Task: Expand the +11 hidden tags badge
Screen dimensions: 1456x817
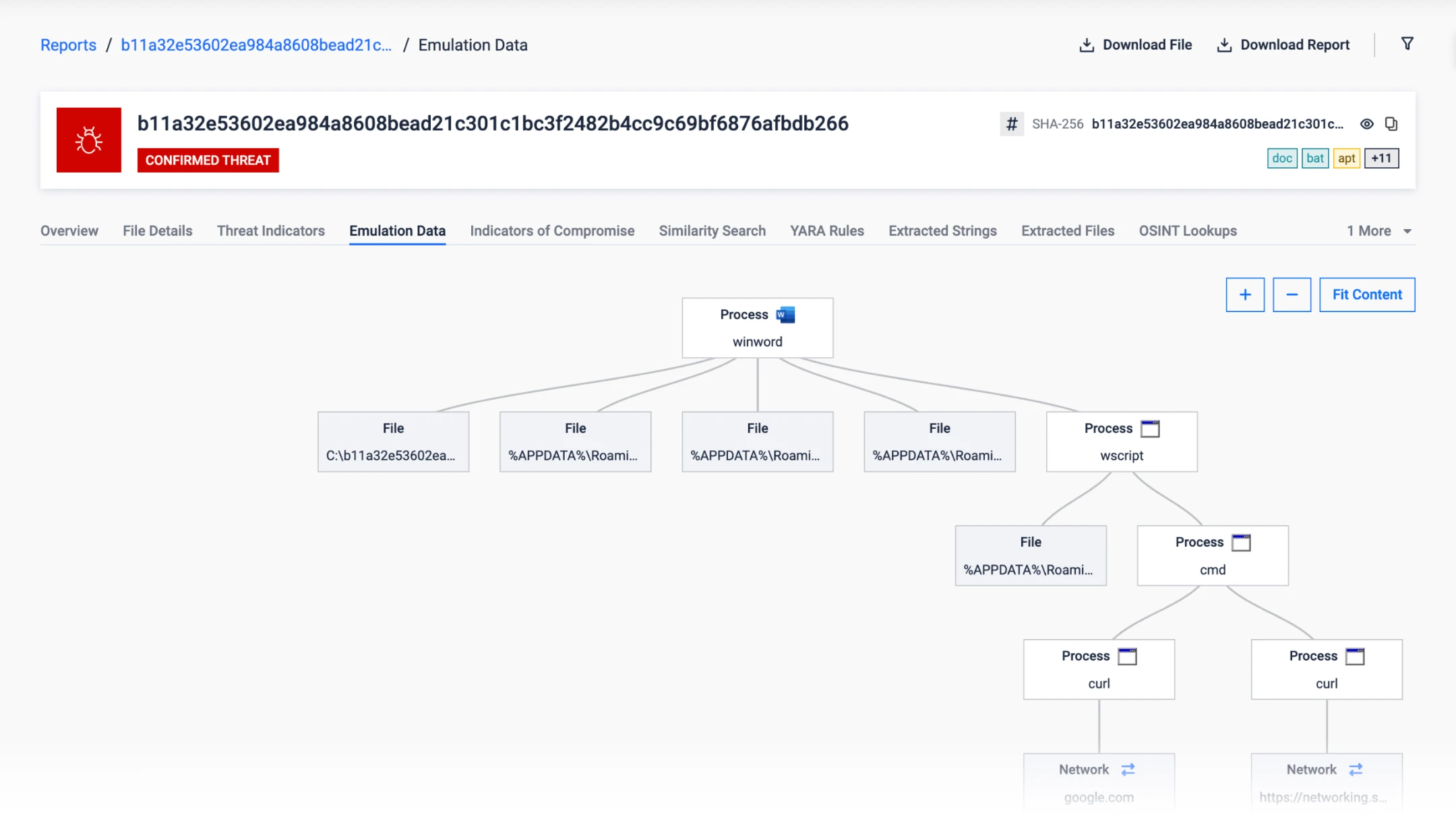Action: point(1381,158)
